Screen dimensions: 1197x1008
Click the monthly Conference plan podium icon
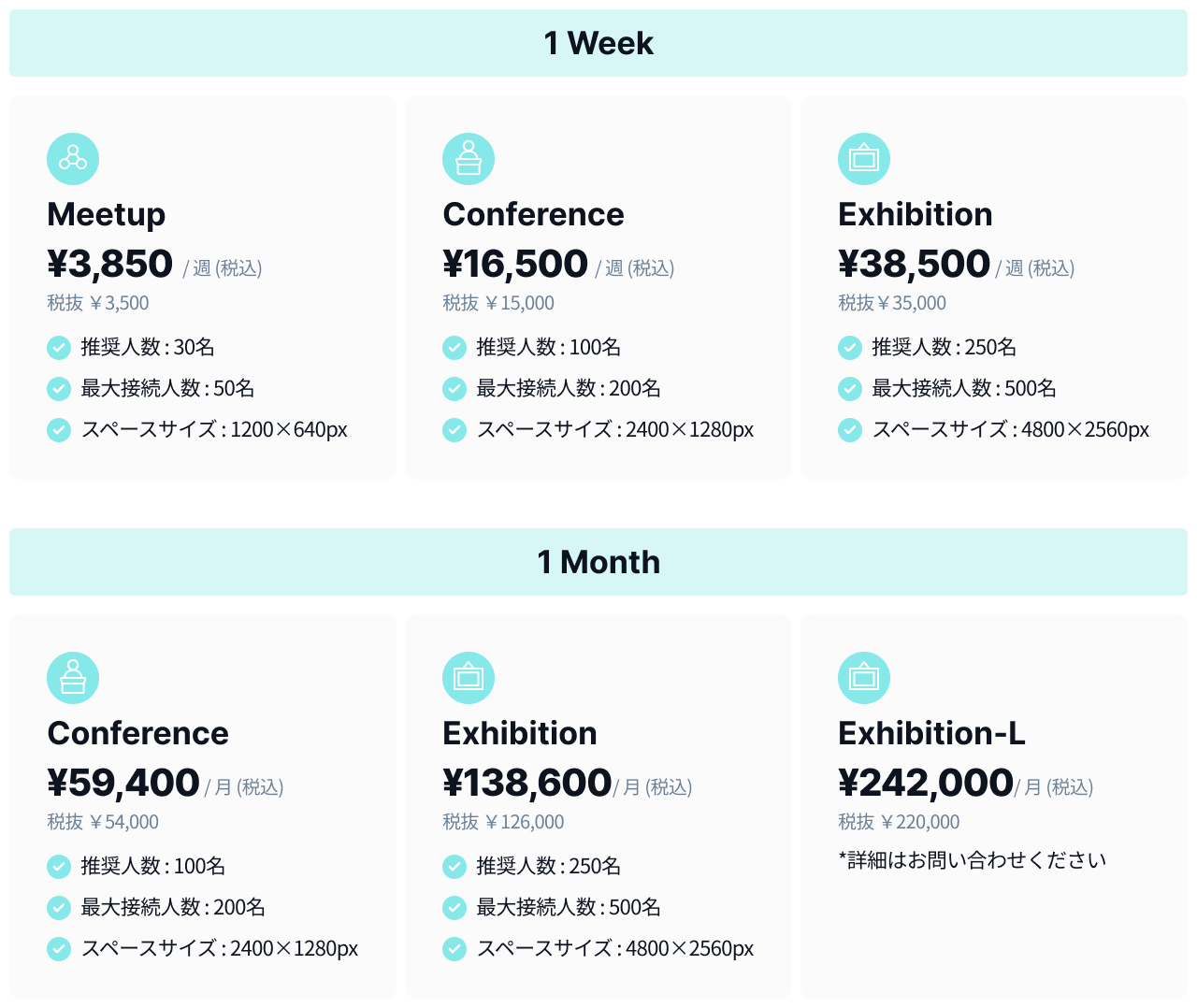pos(73,678)
